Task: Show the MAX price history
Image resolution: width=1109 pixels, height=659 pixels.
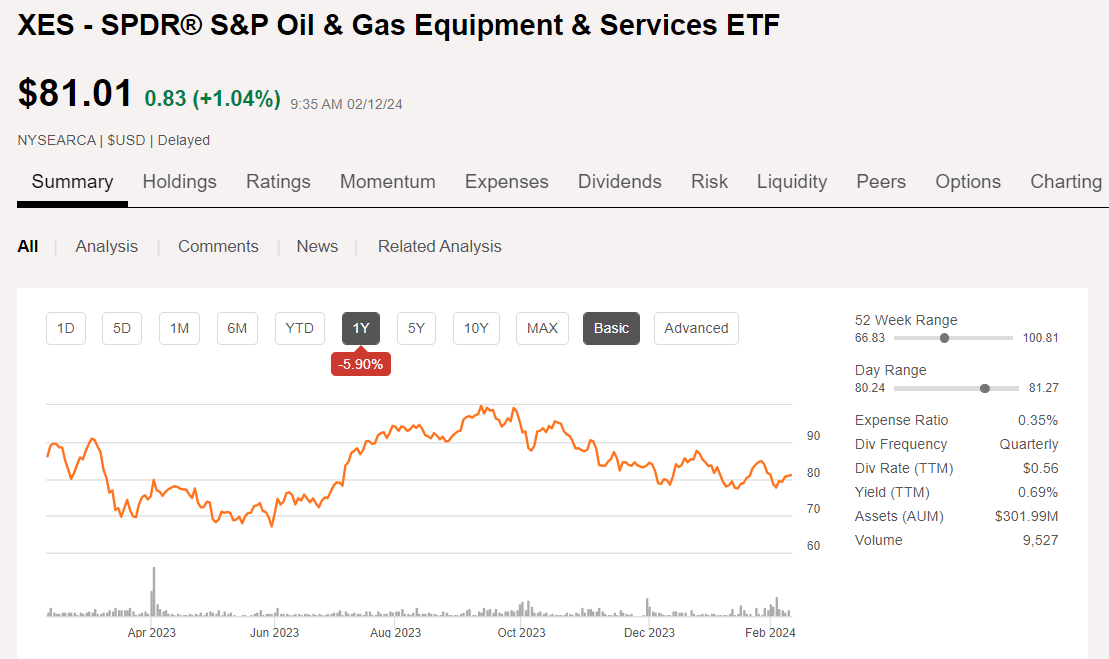Action: (x=542, y=328)
